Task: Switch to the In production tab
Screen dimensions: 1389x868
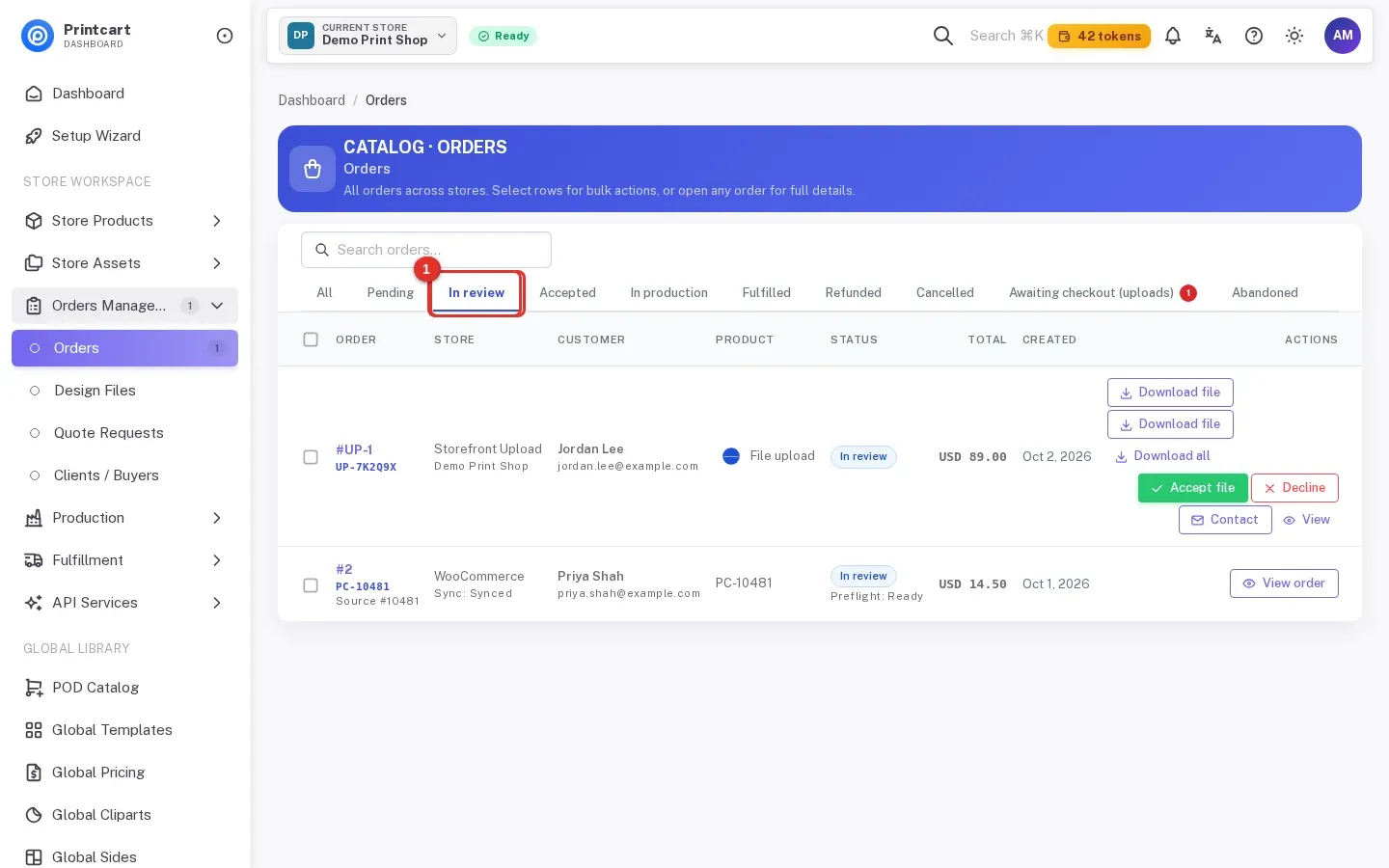Action: click(x=669, y=293)
